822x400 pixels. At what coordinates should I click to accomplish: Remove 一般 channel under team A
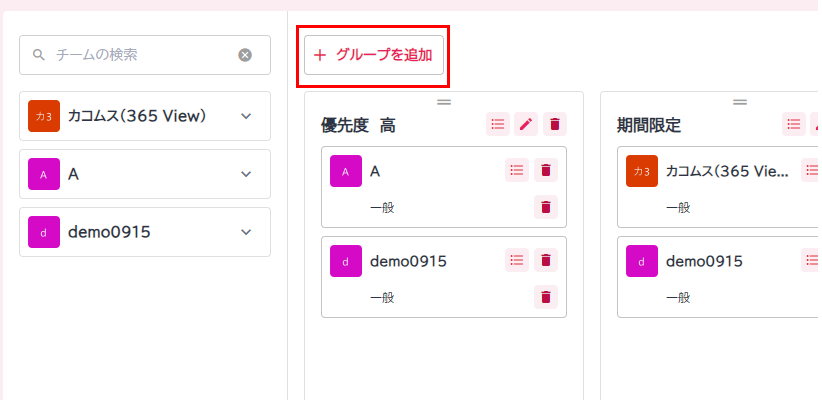tap(546, 207)
